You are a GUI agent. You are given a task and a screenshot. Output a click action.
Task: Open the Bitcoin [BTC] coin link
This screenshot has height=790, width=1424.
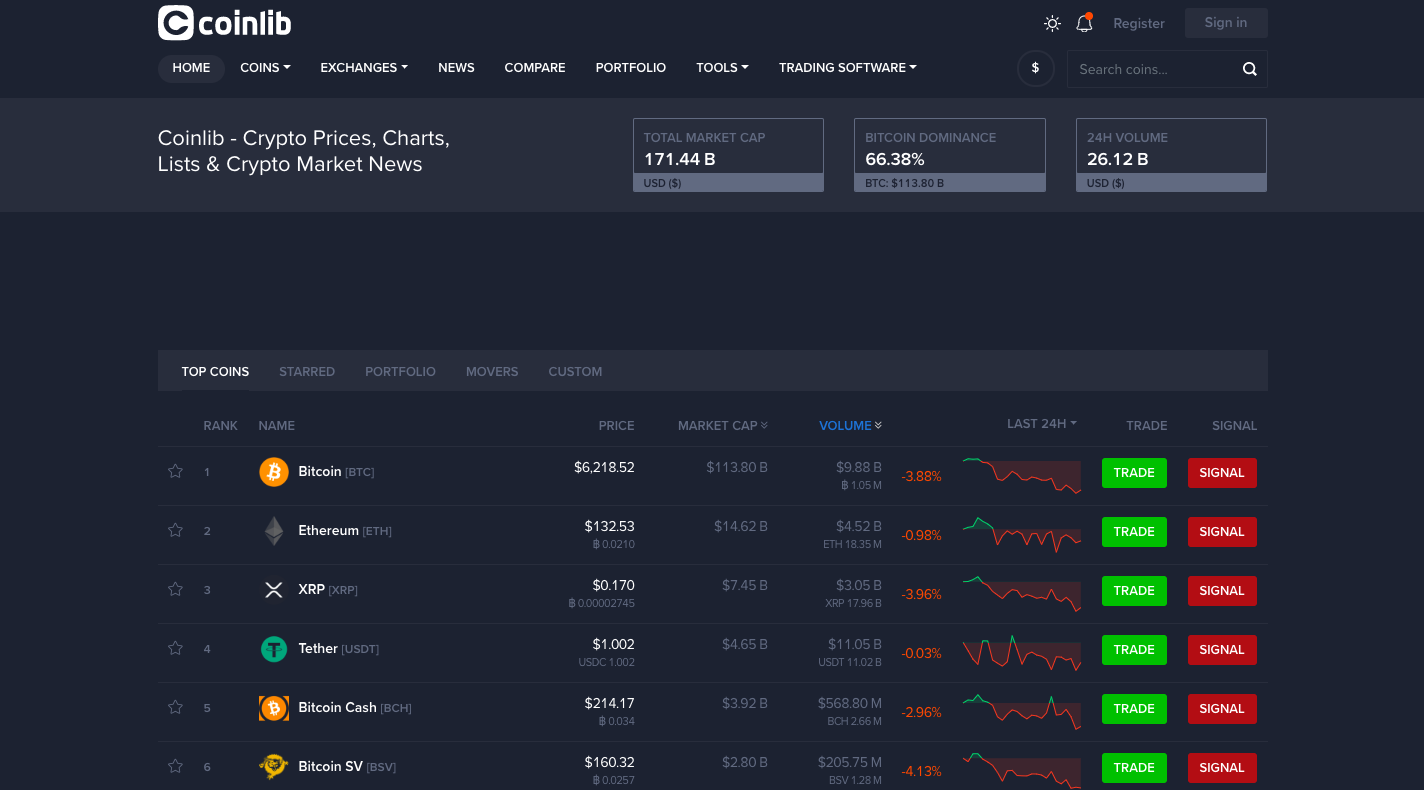click(x=336, y=471)
